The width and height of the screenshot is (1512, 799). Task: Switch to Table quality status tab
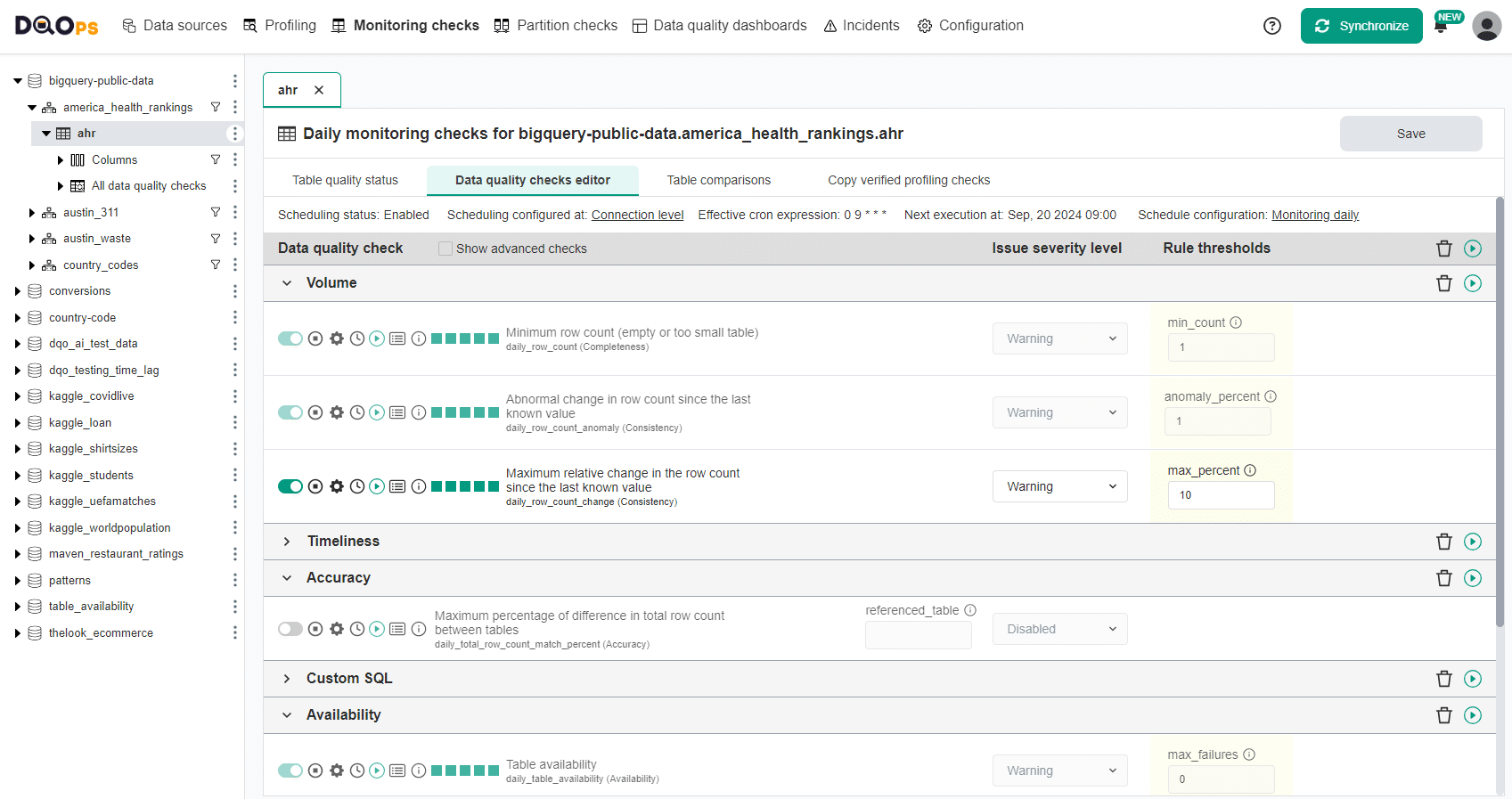pyautogui.click(x=346, y=180)
